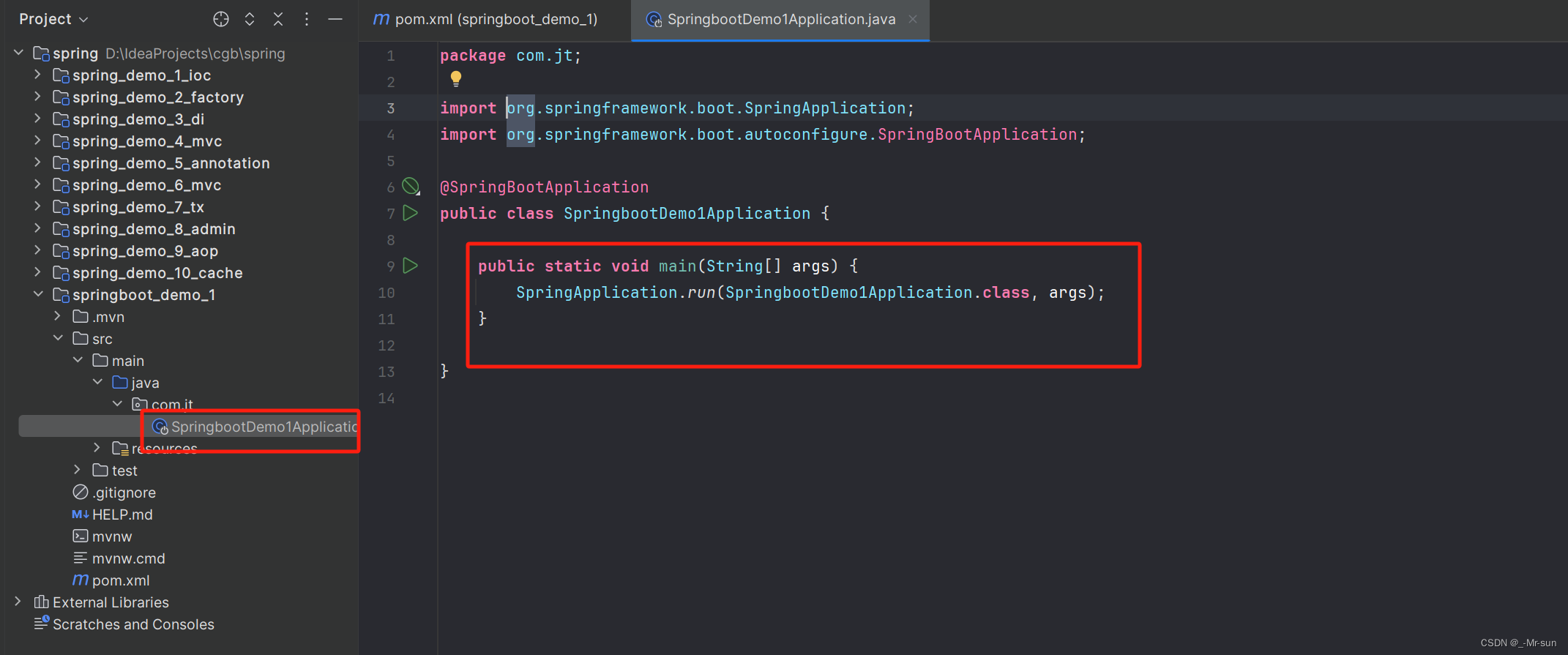Switch to the pom.xml (springboot_demo_1) tab
Screen dimensions: 1568x655
pyautogui.click(x=485, y=19)
